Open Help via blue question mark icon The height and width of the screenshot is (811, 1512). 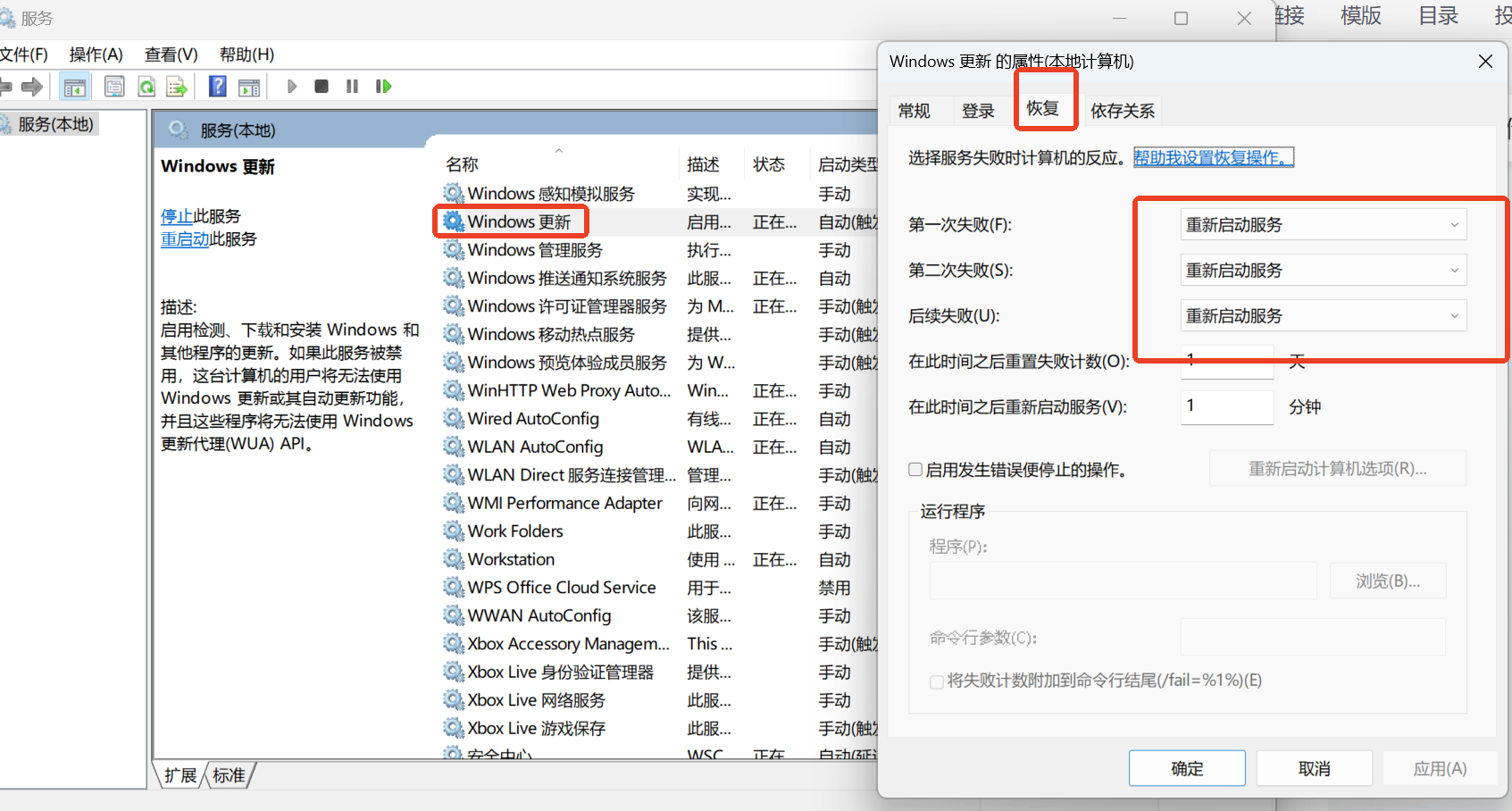click(x=217, y=86)
